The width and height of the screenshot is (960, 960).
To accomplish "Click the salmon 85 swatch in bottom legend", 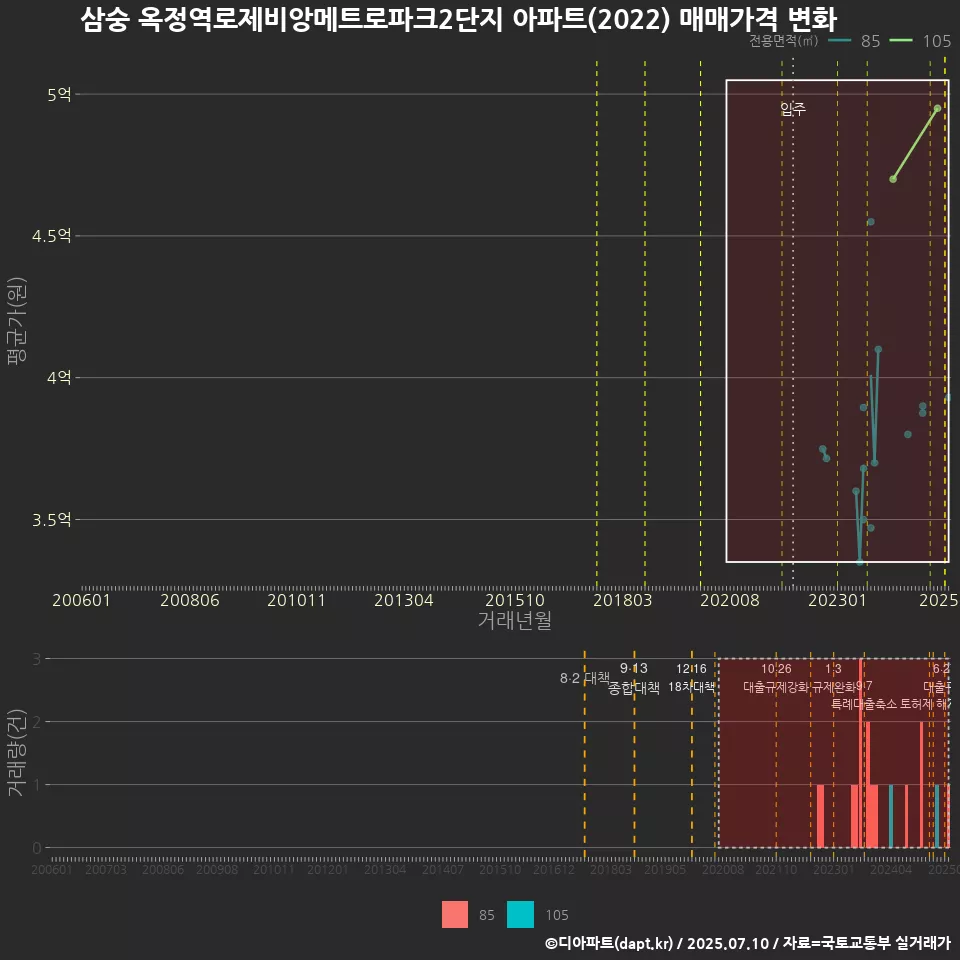I will (455, 914).
